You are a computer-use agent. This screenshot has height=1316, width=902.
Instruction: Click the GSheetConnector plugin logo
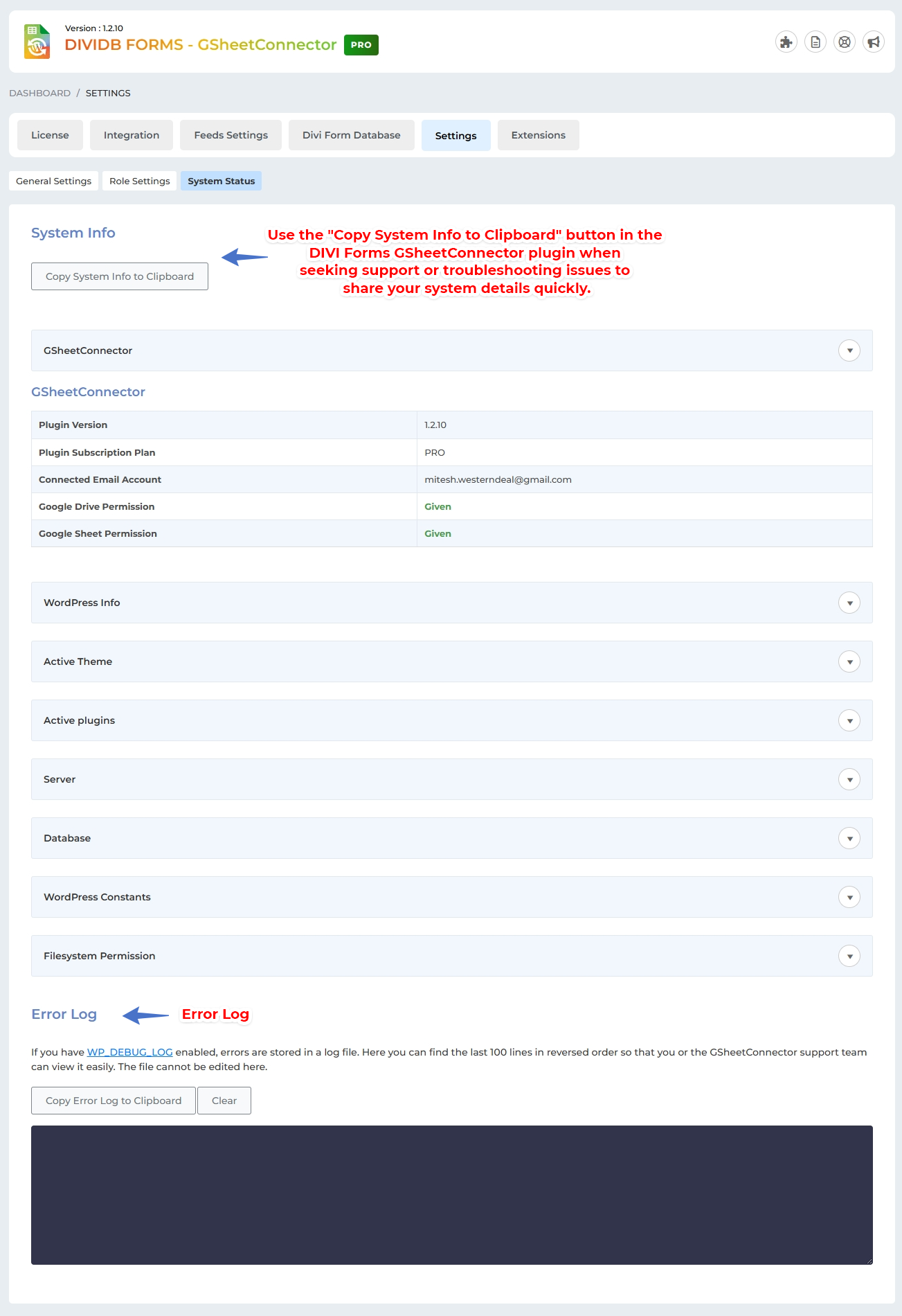[37, 42]
